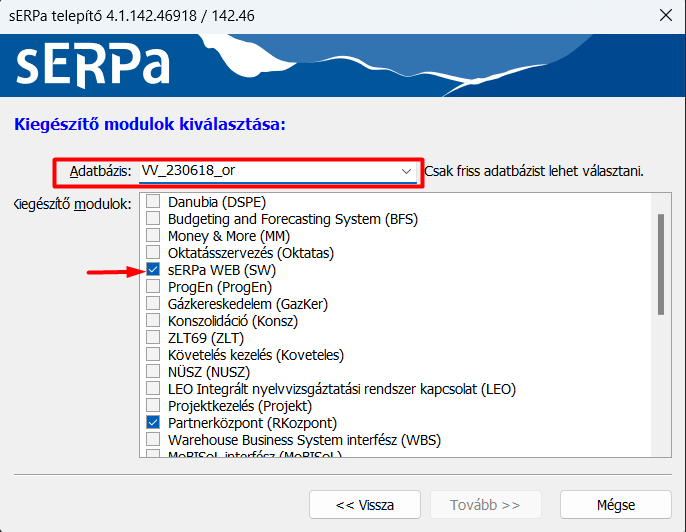This screenshot has width=686, height=532.
Task: Tick the LEO Integrált nyelvvizsgáztatási checkbox
Action: (153, 388)
